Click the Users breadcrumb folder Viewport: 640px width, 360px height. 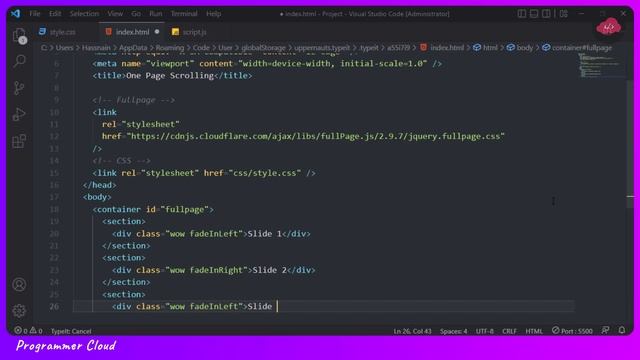(64, 48)
